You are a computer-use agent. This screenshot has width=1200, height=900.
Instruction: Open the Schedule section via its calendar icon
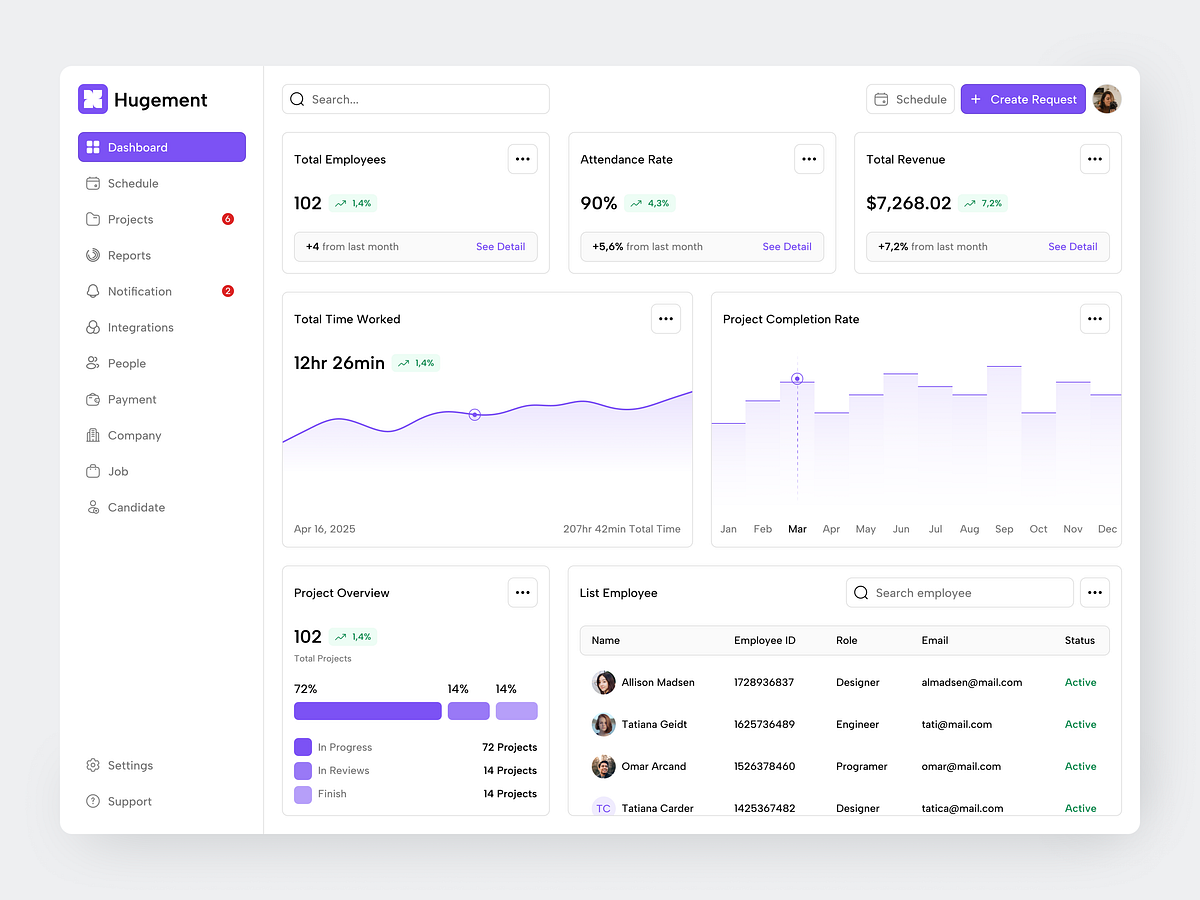(91, 183)
